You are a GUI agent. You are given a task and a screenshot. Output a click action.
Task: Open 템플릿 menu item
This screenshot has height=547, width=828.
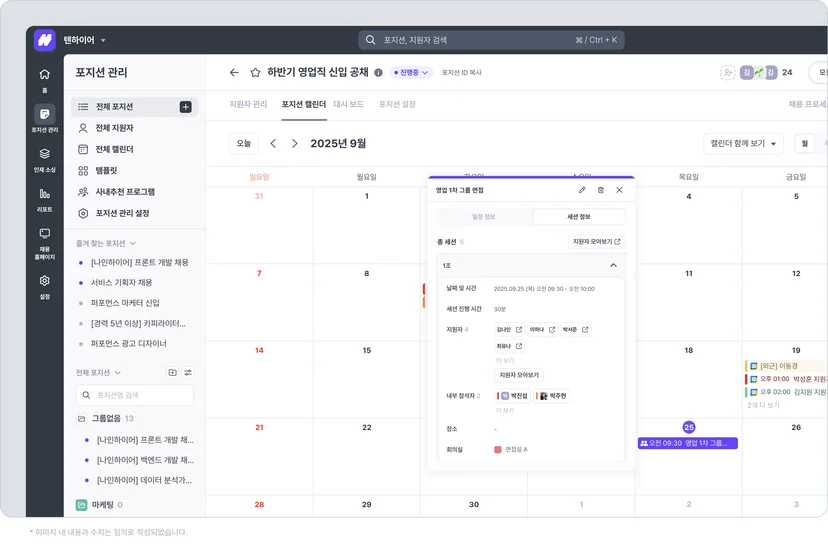[135, 171]
